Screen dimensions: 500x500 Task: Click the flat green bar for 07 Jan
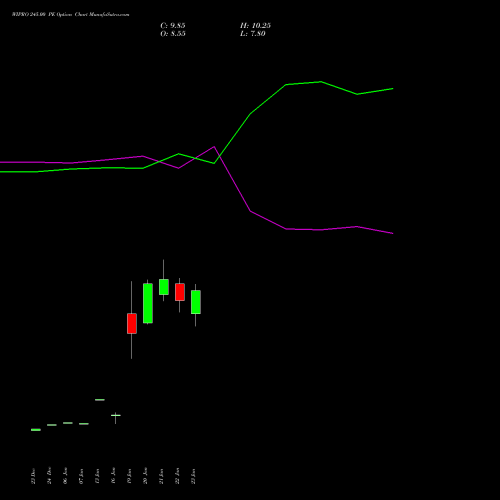click(84, 424)
